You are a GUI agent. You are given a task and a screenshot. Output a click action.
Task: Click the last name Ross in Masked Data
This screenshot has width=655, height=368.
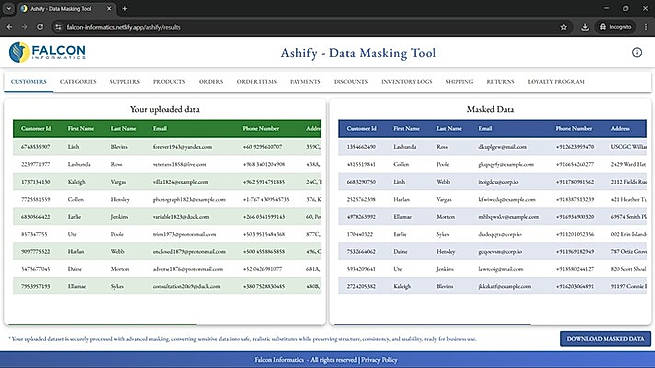coord(442,147)
